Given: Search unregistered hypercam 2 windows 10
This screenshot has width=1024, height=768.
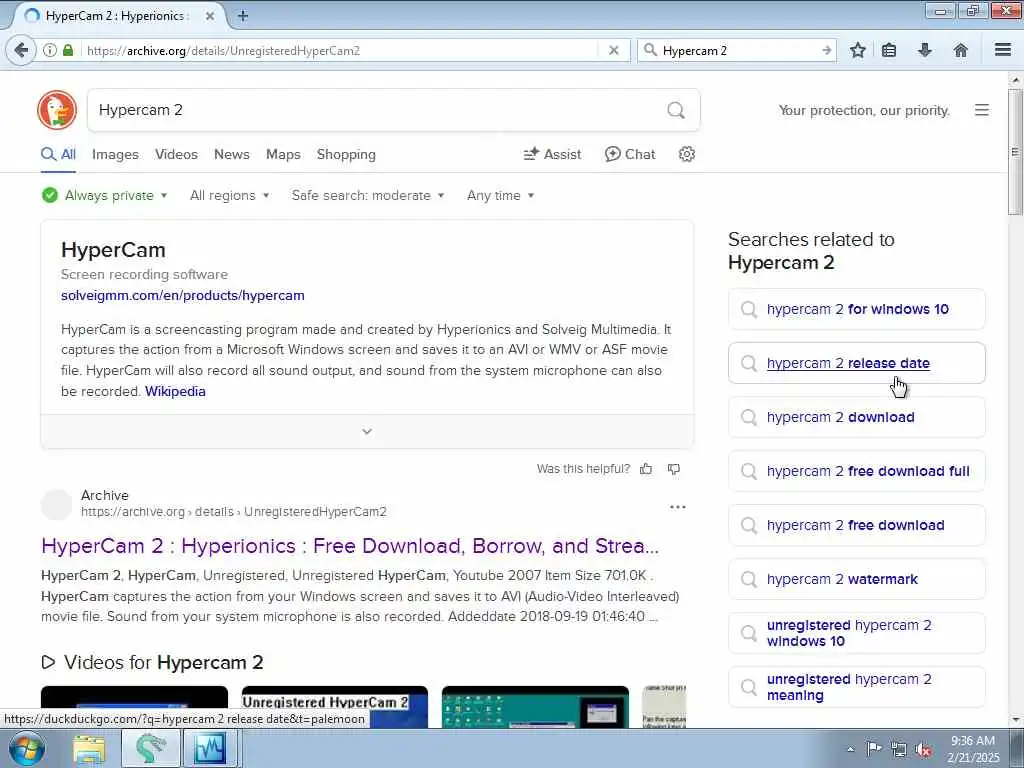Looking at the screenshot, I should click(857, 633).
